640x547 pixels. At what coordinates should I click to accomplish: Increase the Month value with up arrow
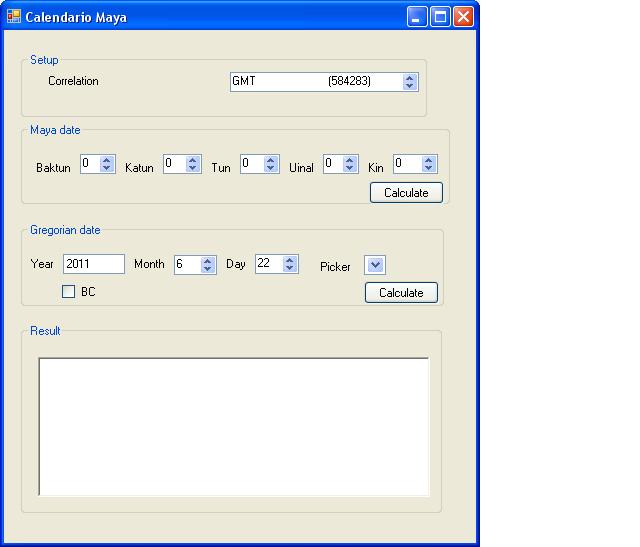208,260
